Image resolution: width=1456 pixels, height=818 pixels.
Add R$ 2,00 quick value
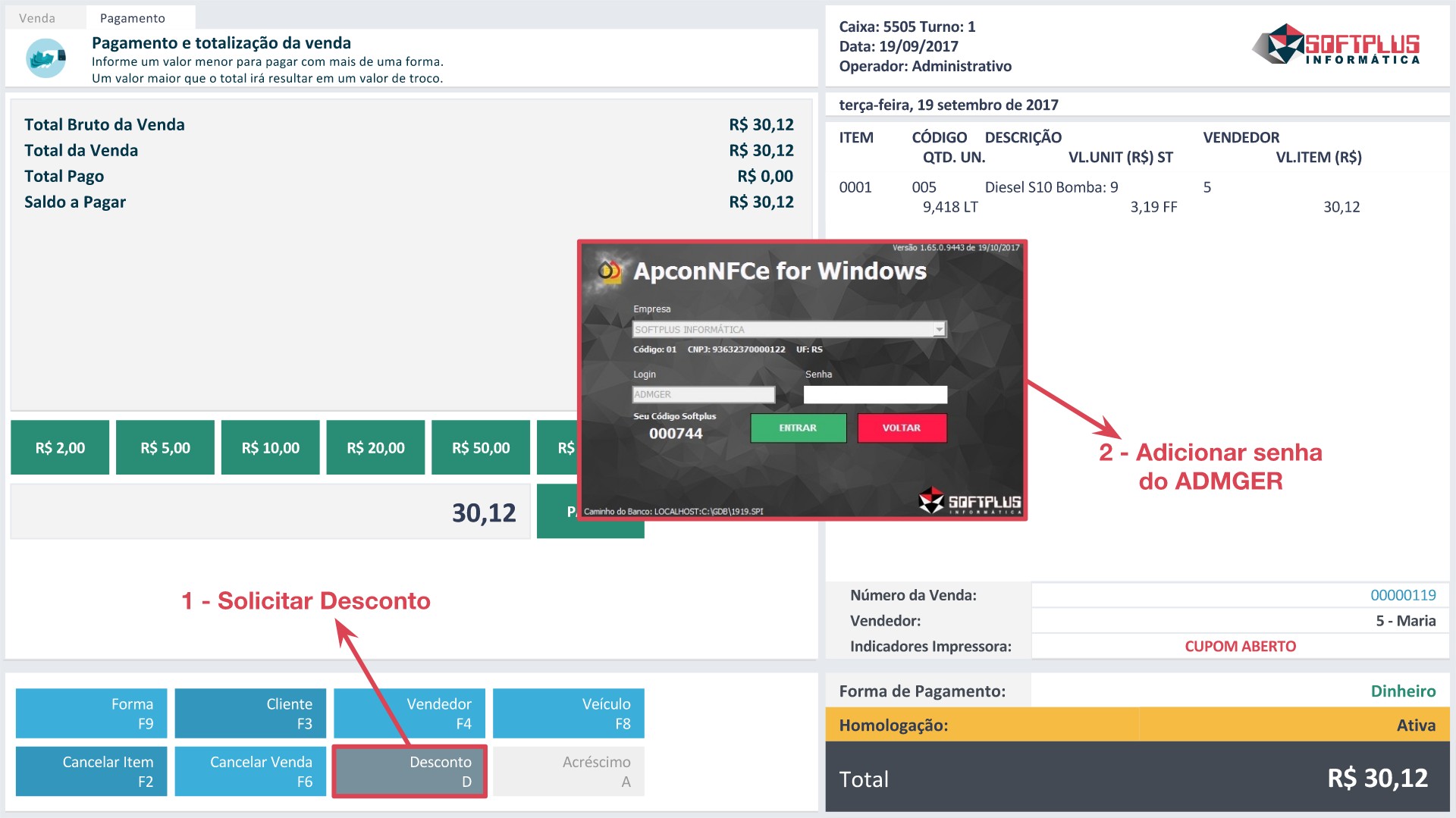pyautogui.click(x=60, y=447)
